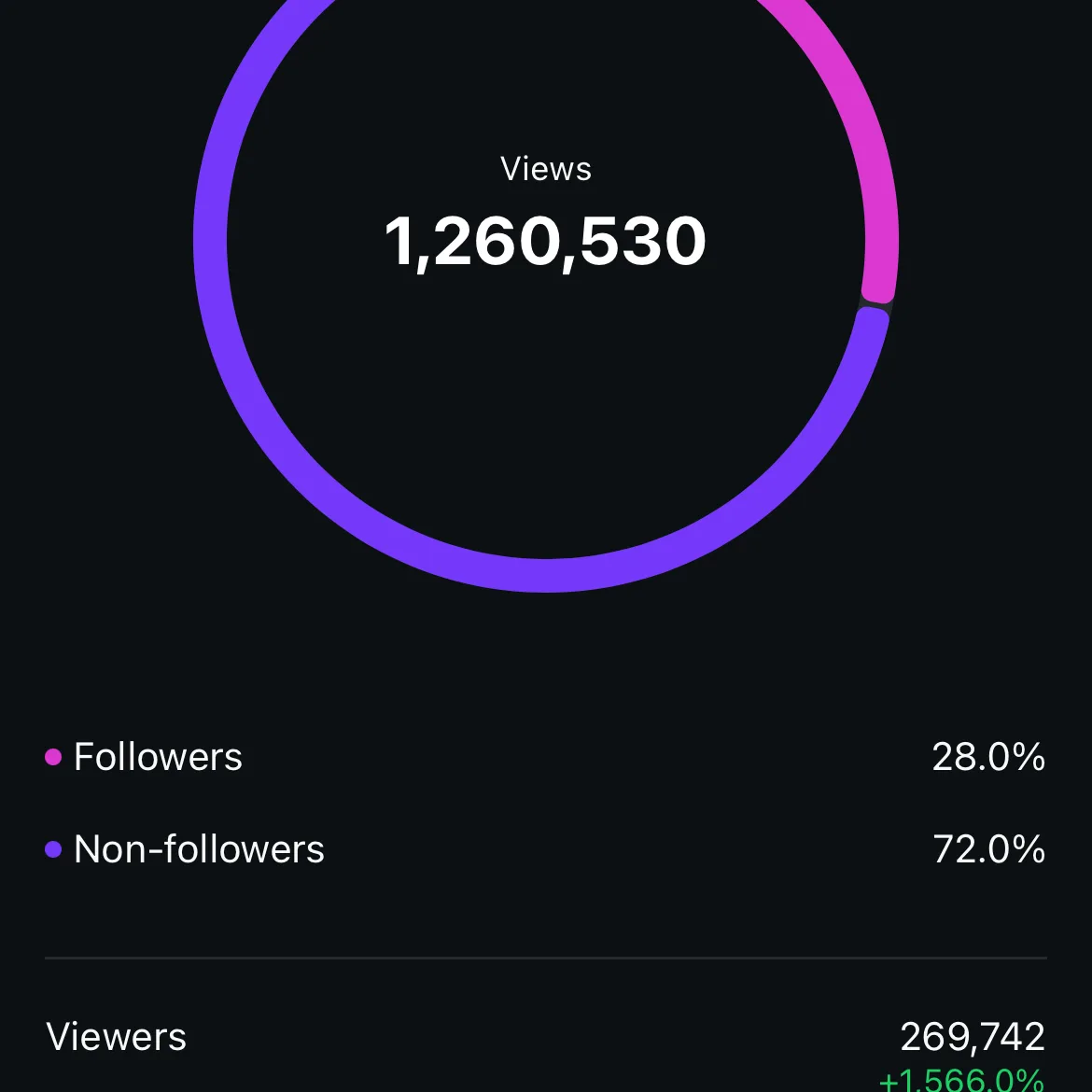This screenshot has height=1092, width=1092.
Task: Select the Non-followers label
Action: (x=199, y=849)
